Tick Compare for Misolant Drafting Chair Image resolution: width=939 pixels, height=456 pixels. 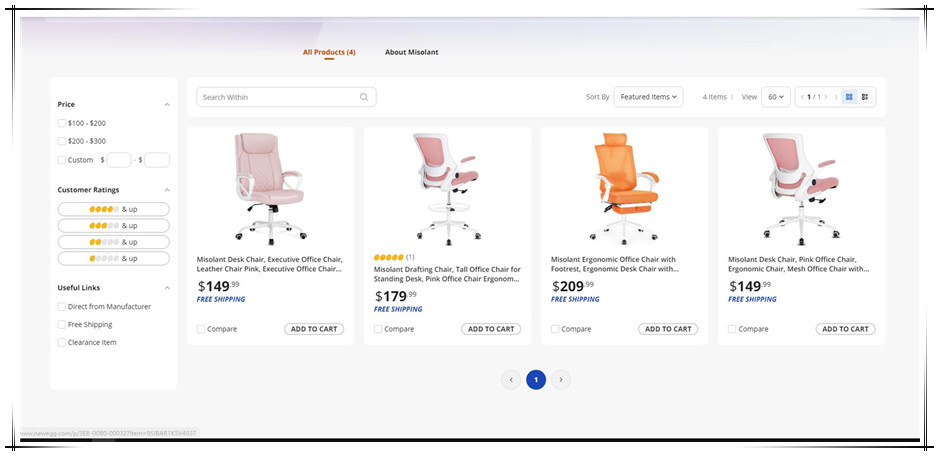pyautogui.click(x=379, y=329)
